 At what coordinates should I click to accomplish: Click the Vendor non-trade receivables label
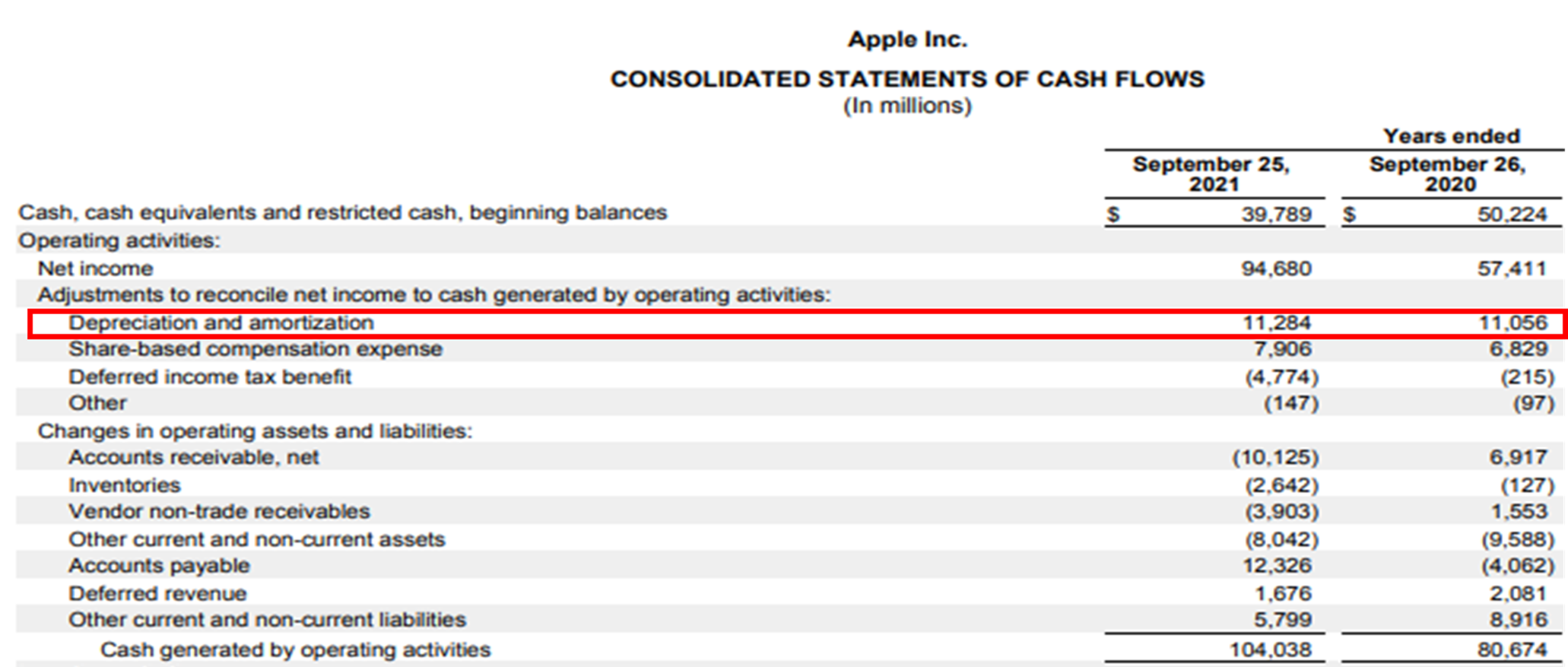219,511
